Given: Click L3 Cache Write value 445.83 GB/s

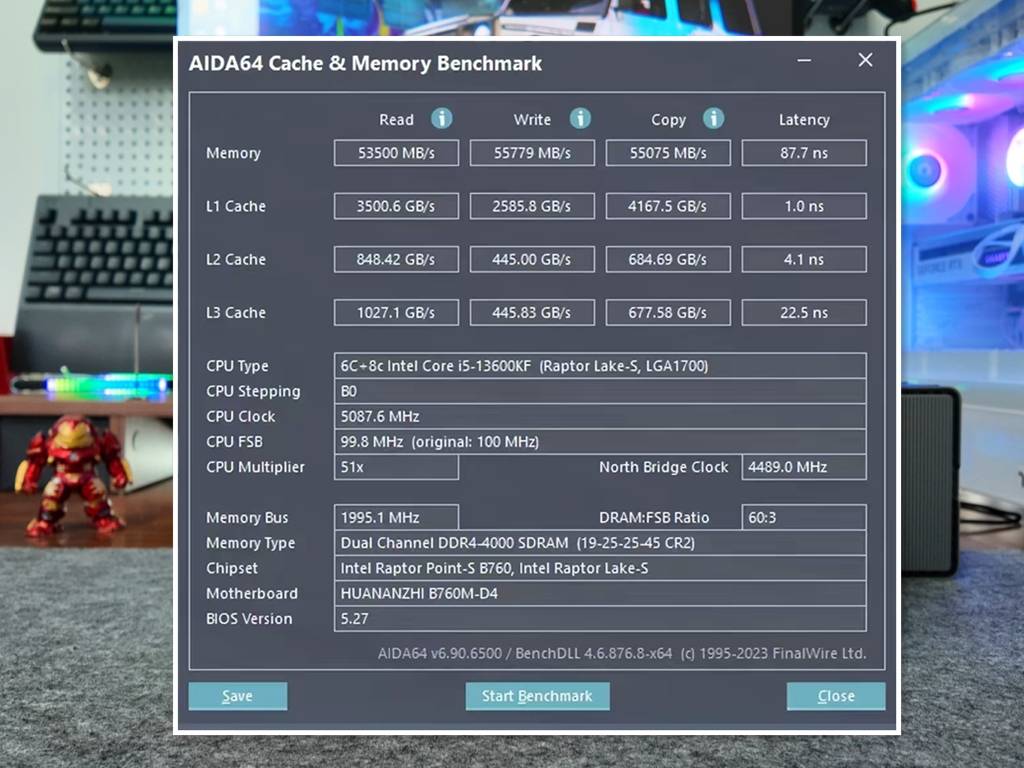Looking at the screenshot, I should pyautogui.click(x=532, y=313).
